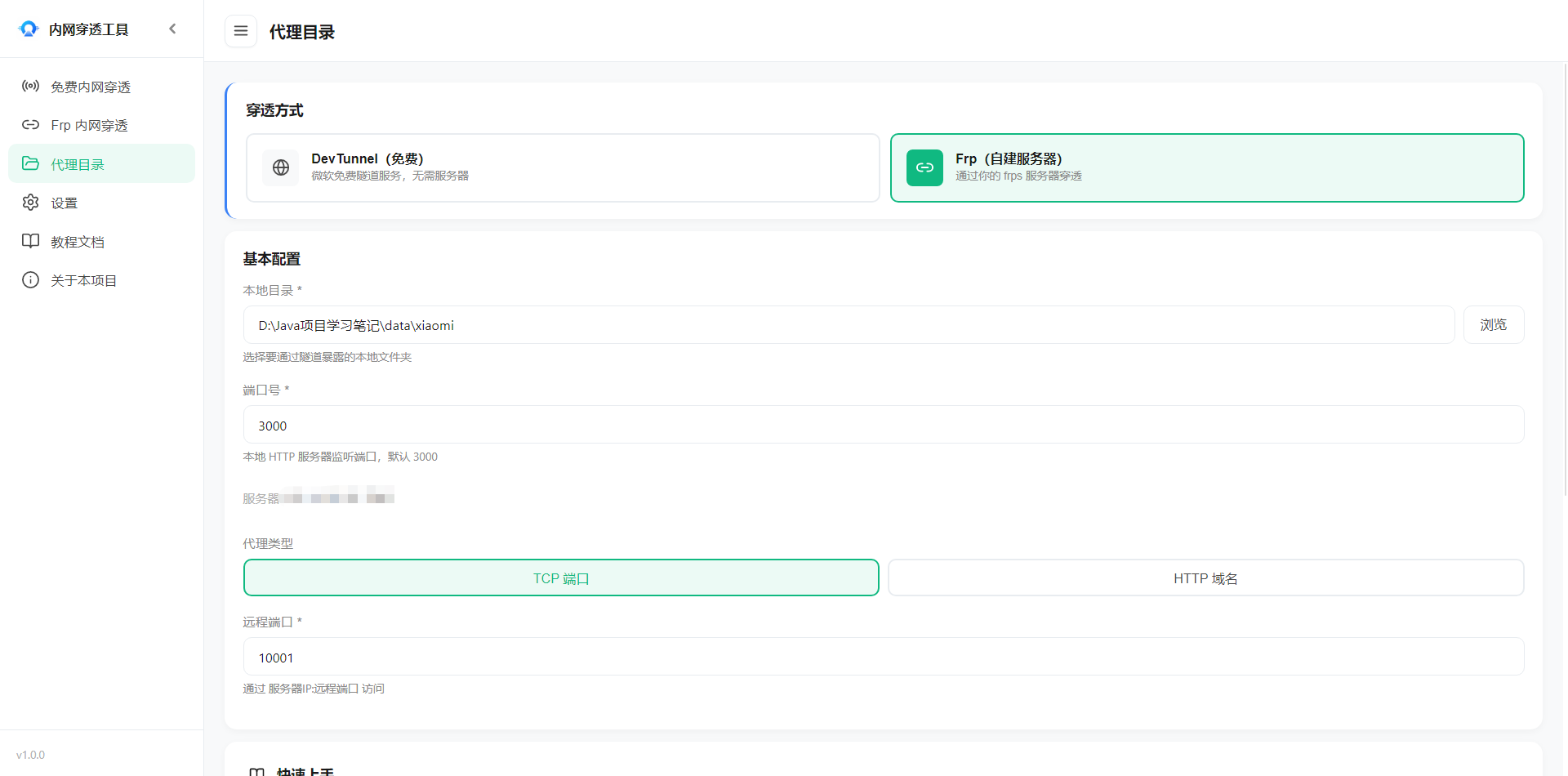Toggle the hamburger menu button
Image resolution: width=1568 pixels, height=776 pixels.
click(x=241, y=31)
